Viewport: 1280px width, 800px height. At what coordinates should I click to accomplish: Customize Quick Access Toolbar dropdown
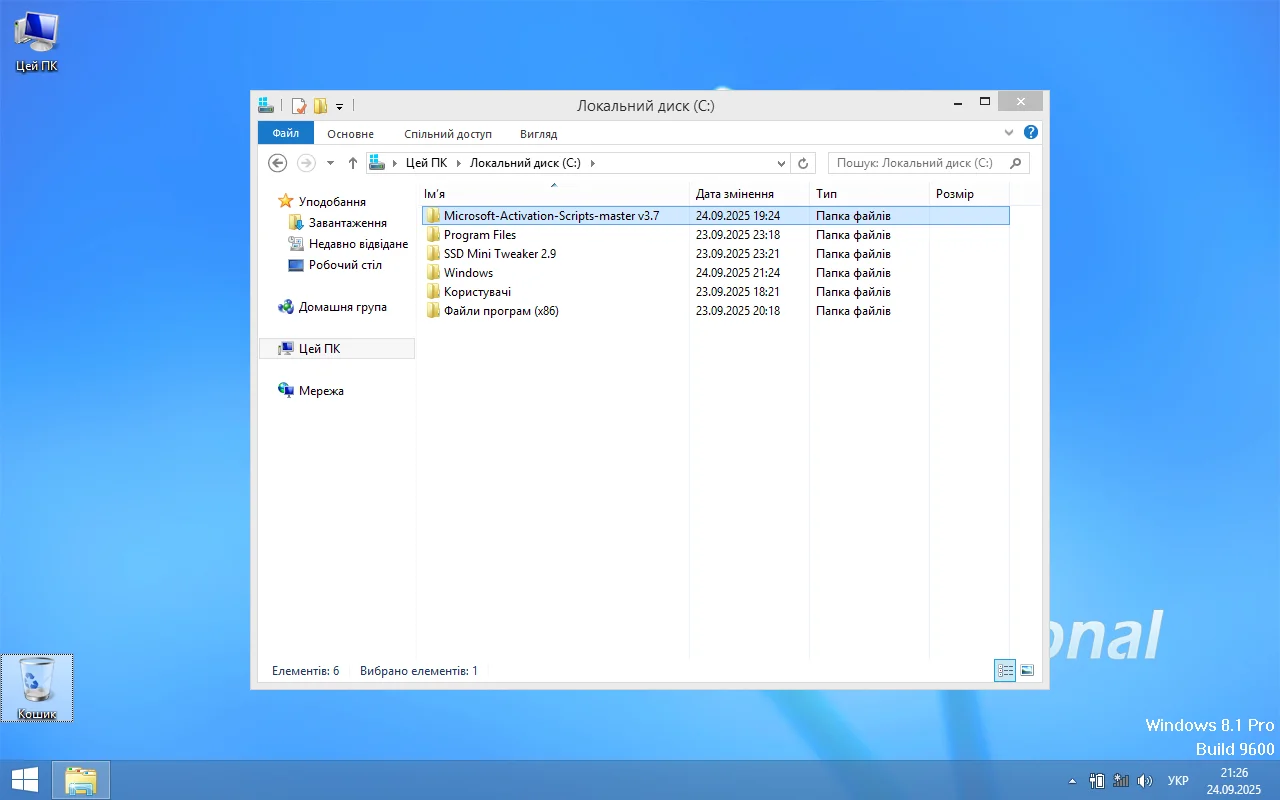coord(340,106)
